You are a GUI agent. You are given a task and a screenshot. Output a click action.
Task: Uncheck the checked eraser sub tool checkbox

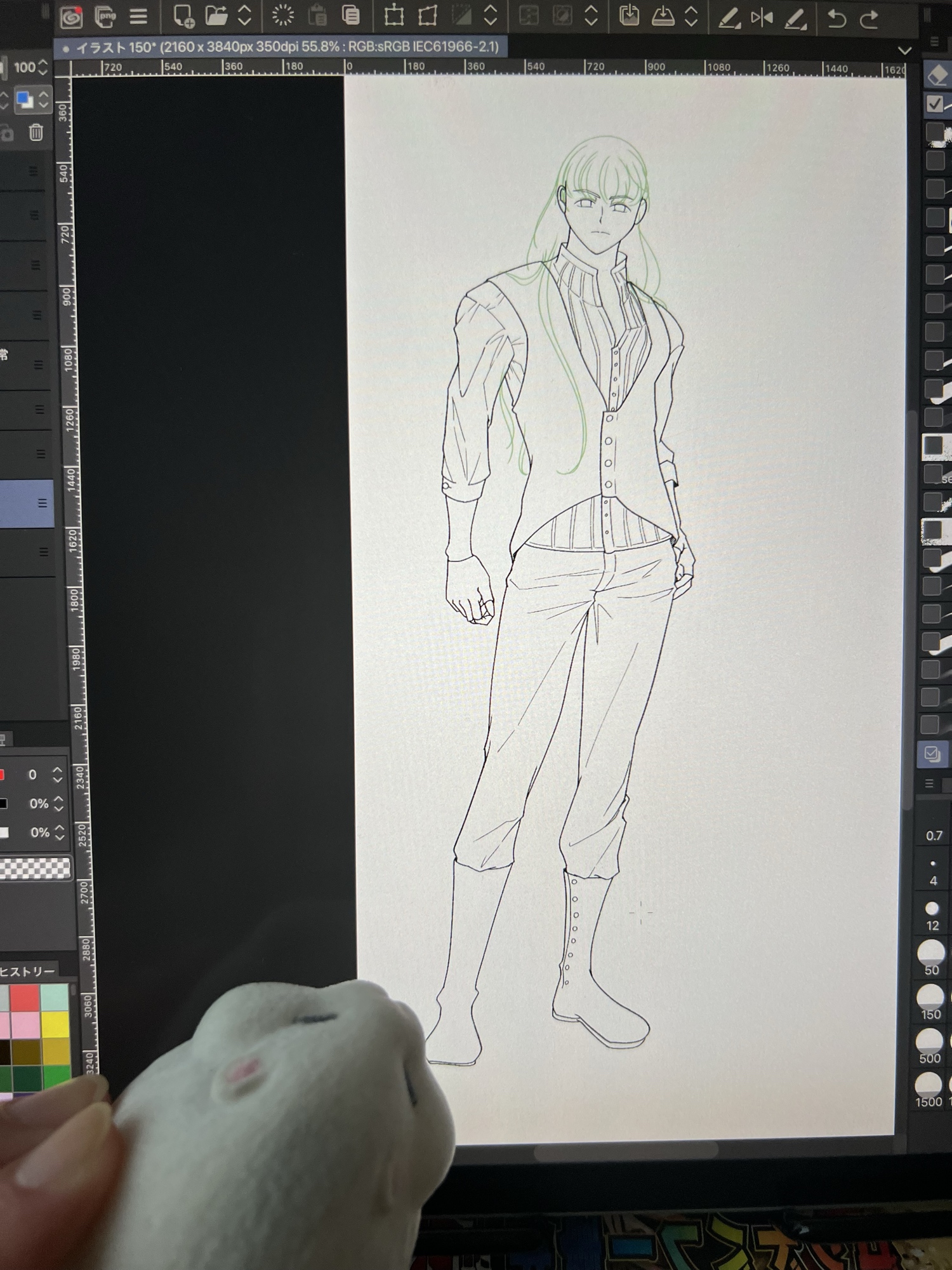935,104
